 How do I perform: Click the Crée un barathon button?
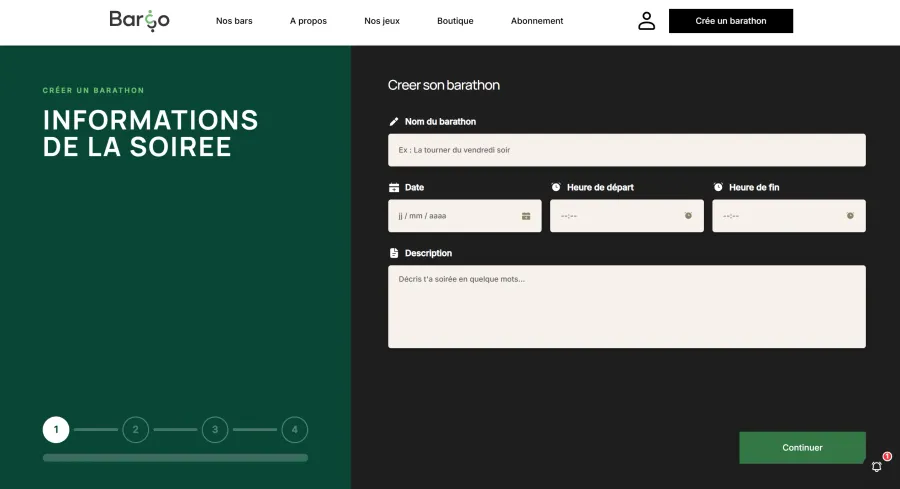[x=731, y=21]
